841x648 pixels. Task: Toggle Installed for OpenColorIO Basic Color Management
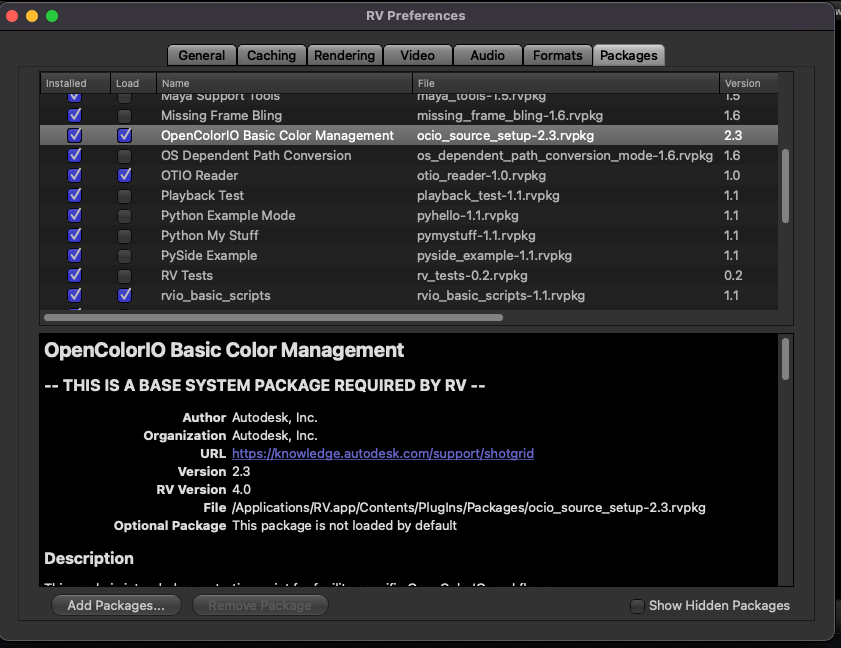pos(75,135)
